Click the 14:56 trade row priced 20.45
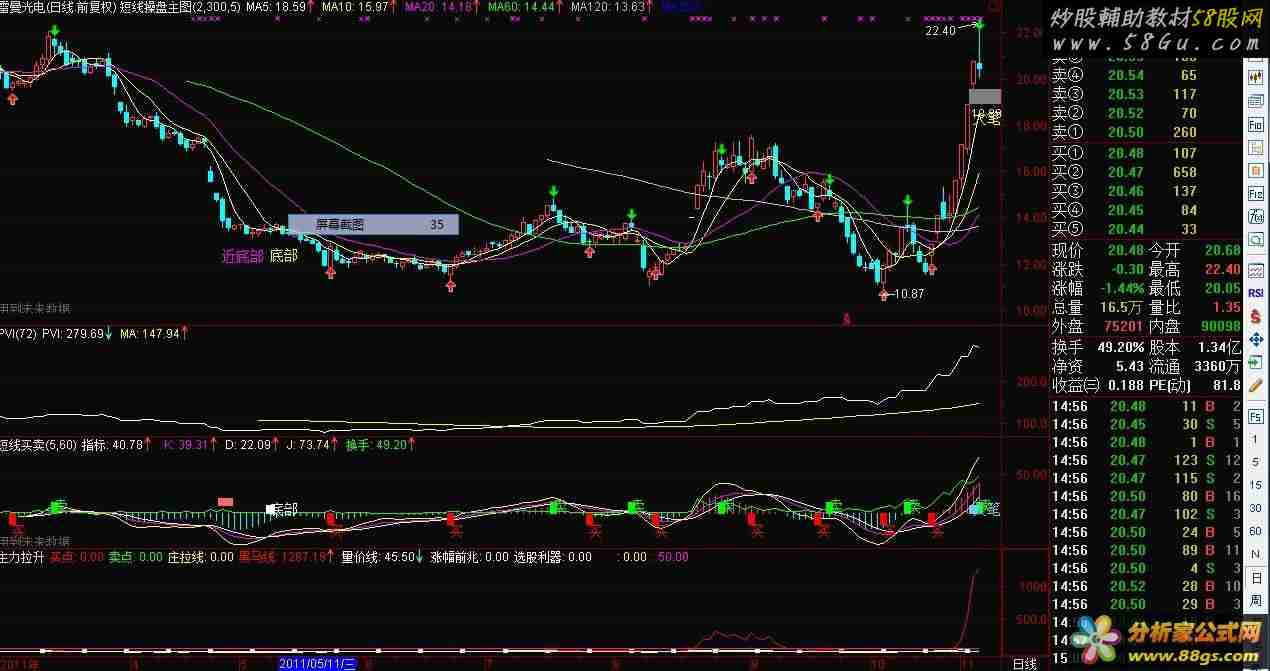Viewport: 1270px width, 671px height. [1146, 424]
